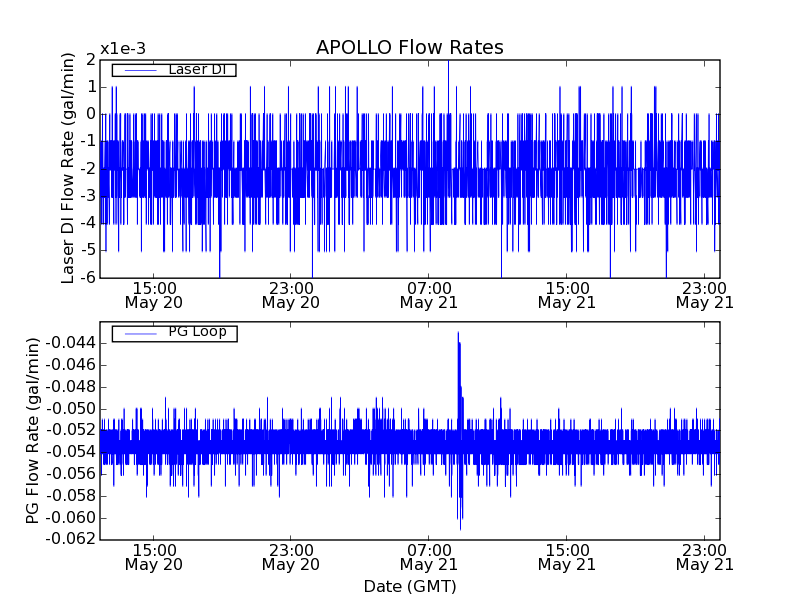
Task: Click the APOLLO Flow Rates chart title
Action: point(409,48)
